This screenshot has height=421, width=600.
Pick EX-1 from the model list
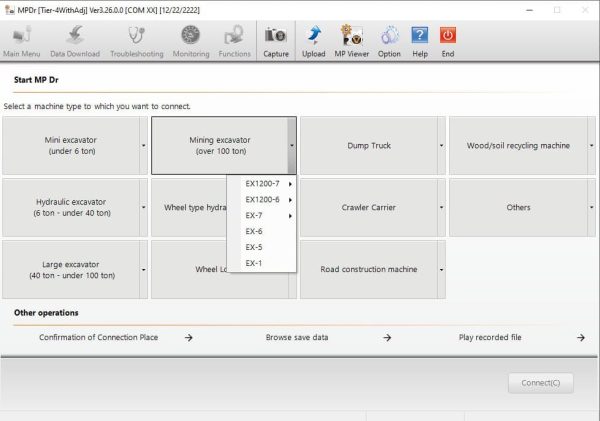pos(262,263)
